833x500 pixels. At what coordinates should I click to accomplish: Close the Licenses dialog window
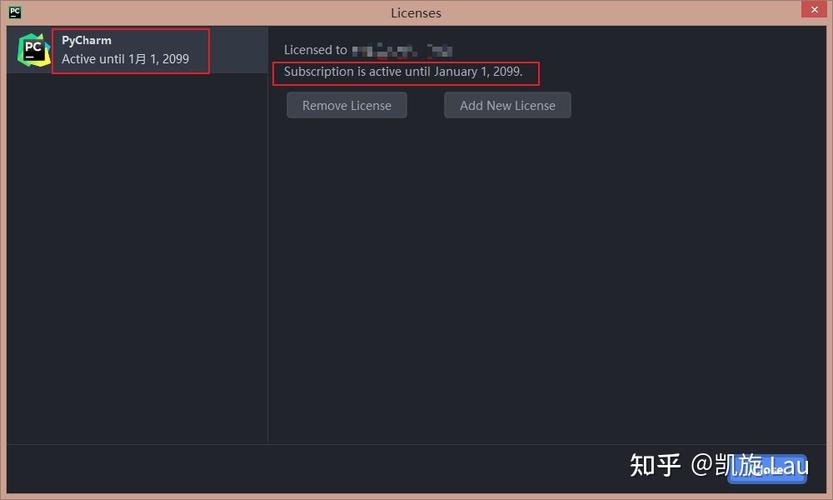814,10
